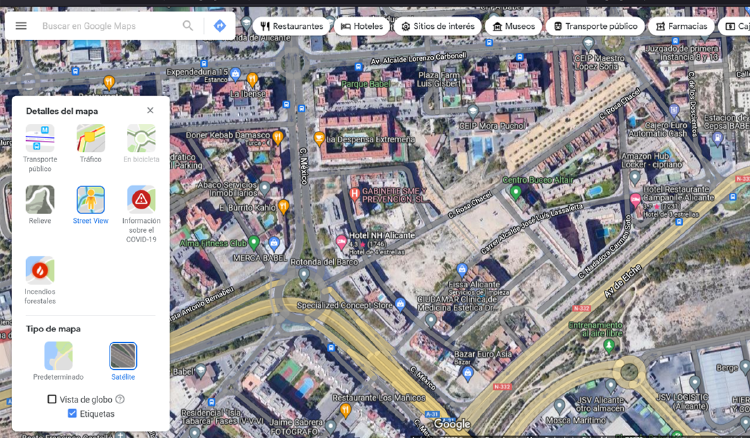Click the Buscar en Google Maps field

(105, 26)
